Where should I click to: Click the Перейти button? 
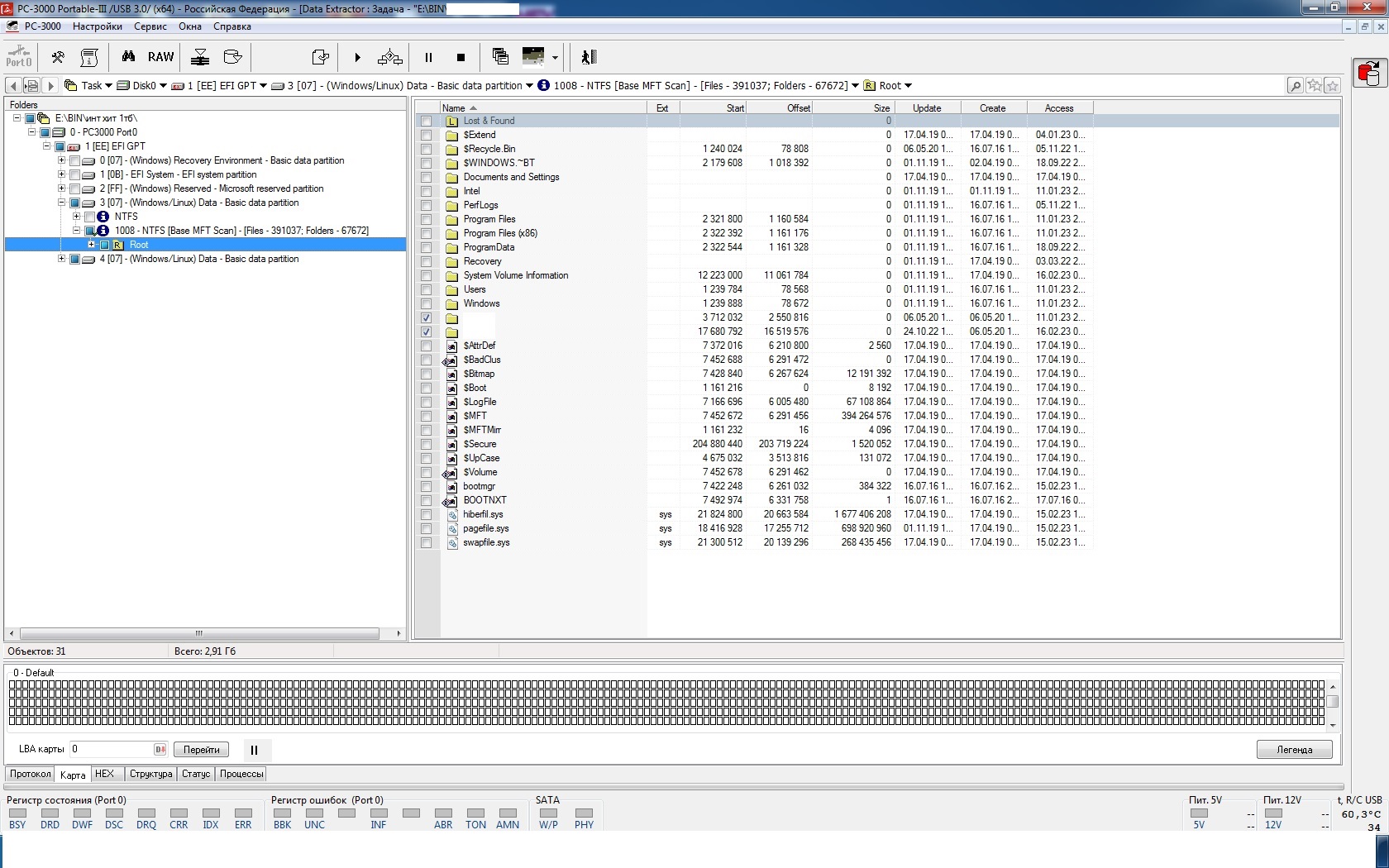[202, 750]
